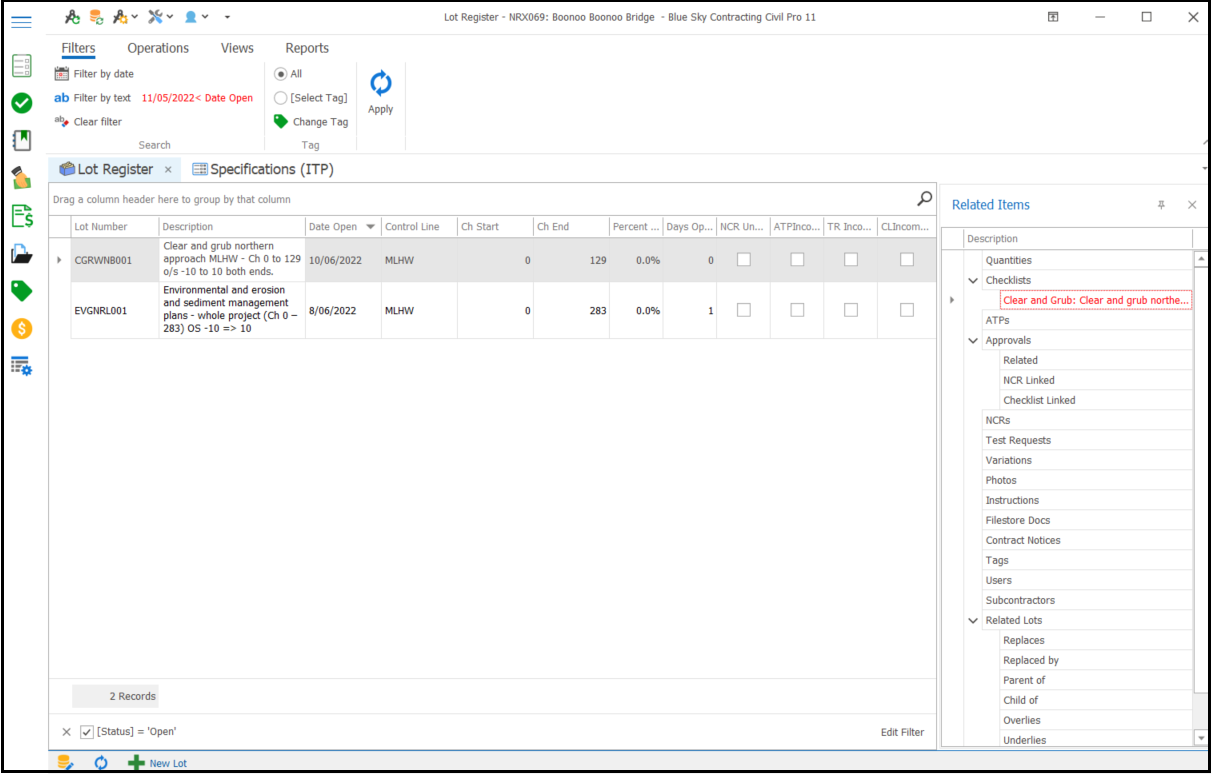Click the wrench and screwdriver tools icon
Image resolution: width=1211 pixels, height=774 pixels.
coord(155,17)
